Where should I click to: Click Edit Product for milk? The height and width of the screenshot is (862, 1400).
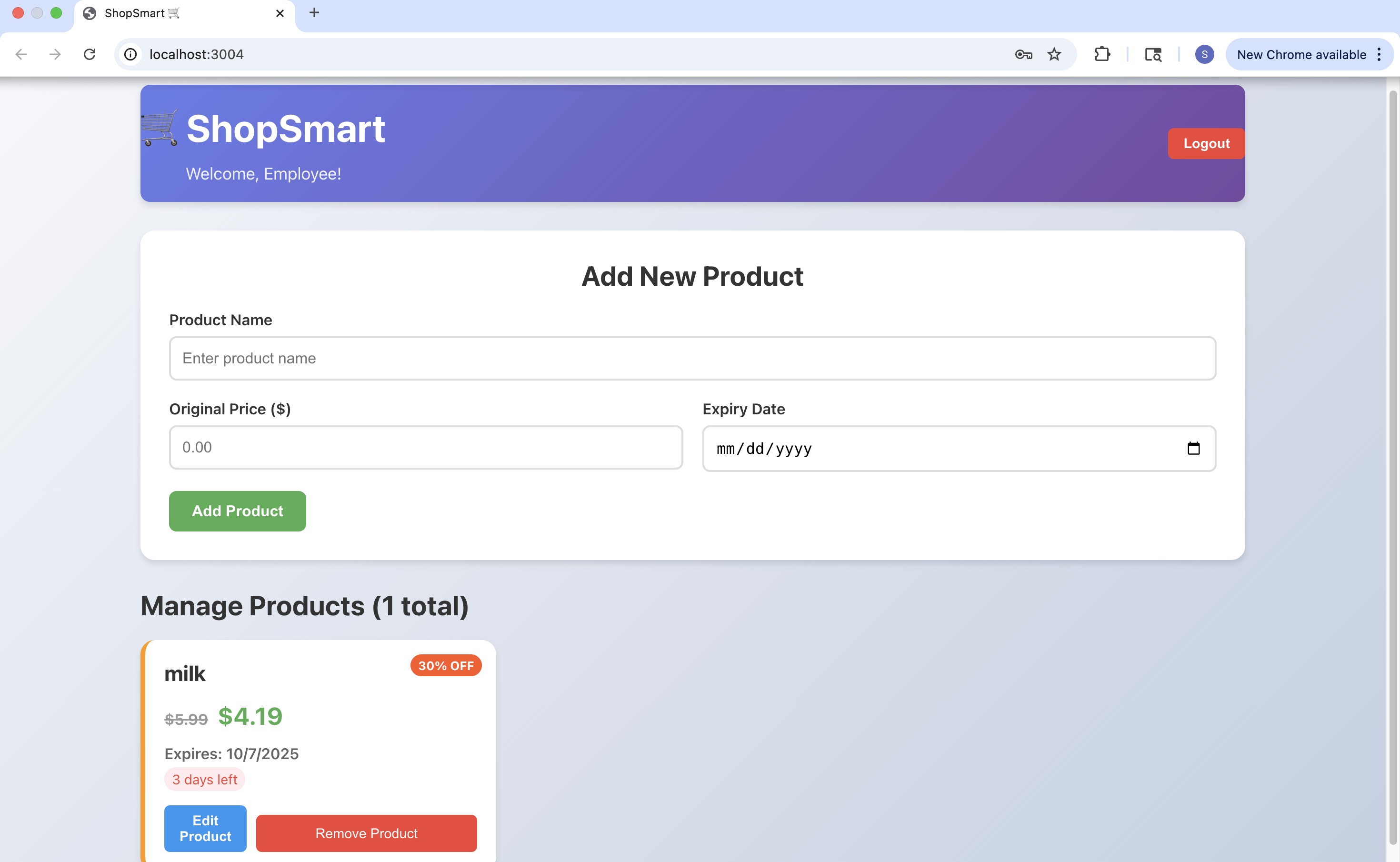[x=205, y=828]
